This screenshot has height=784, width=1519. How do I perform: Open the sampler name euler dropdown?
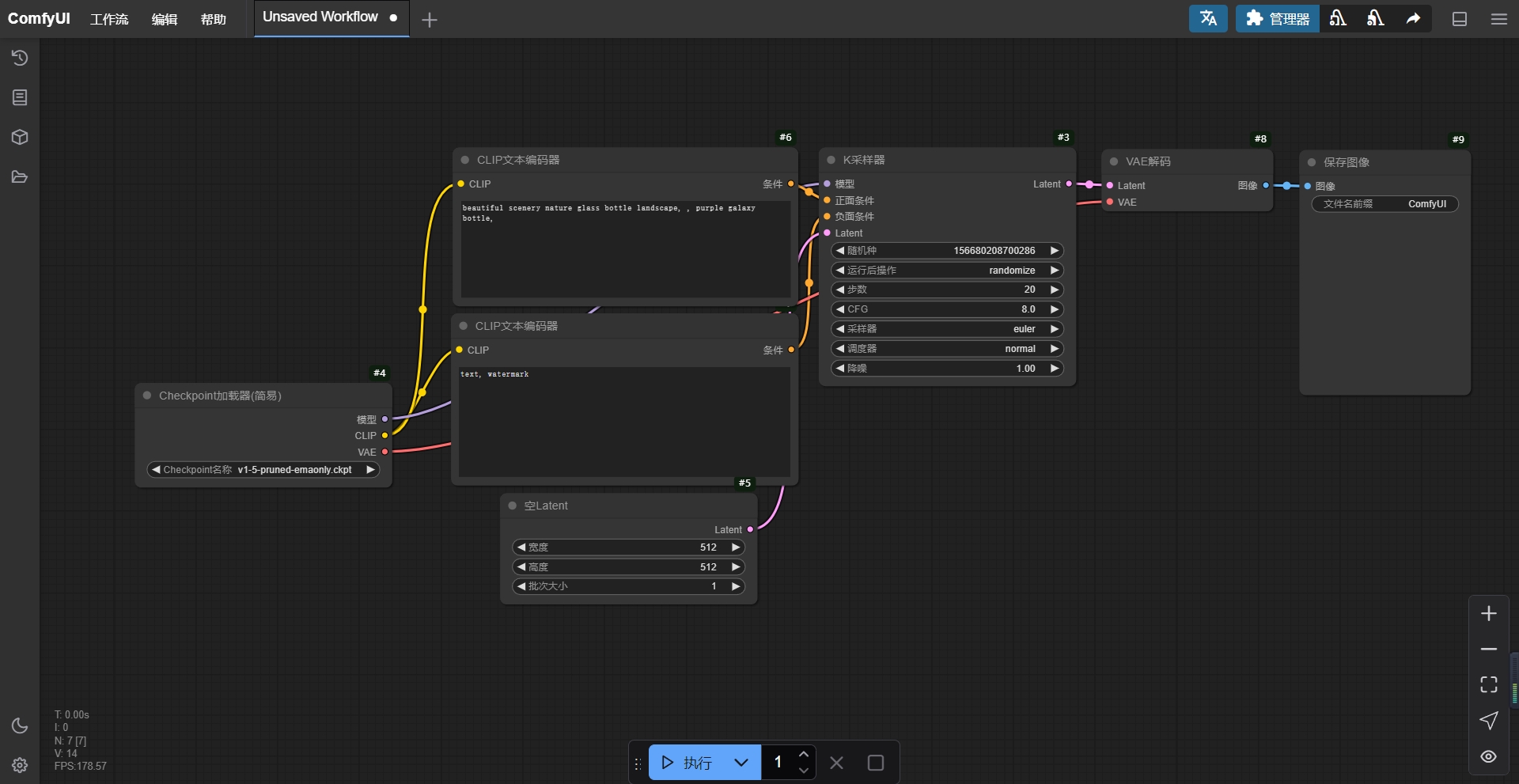click(947, 329)
